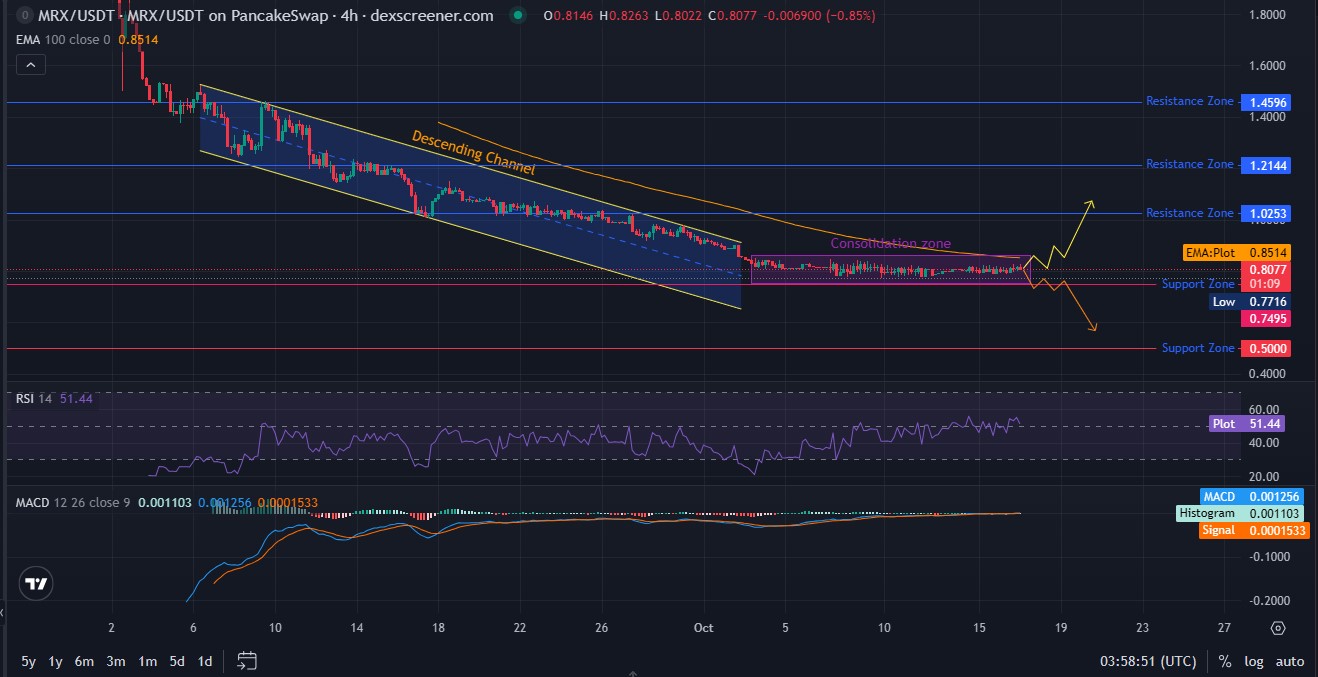The width and height of the screenshot is (1318, 677).
Task: Click the Descending Channel text annotation
Action: click(473, 153)
